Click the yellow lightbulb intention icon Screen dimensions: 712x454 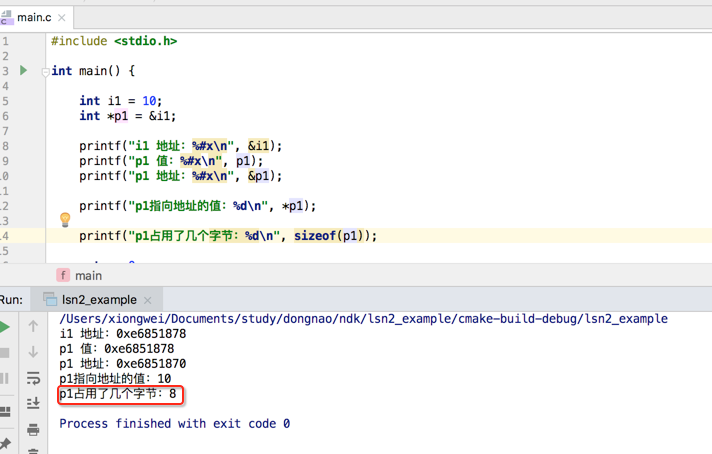[x=65, y=220]
